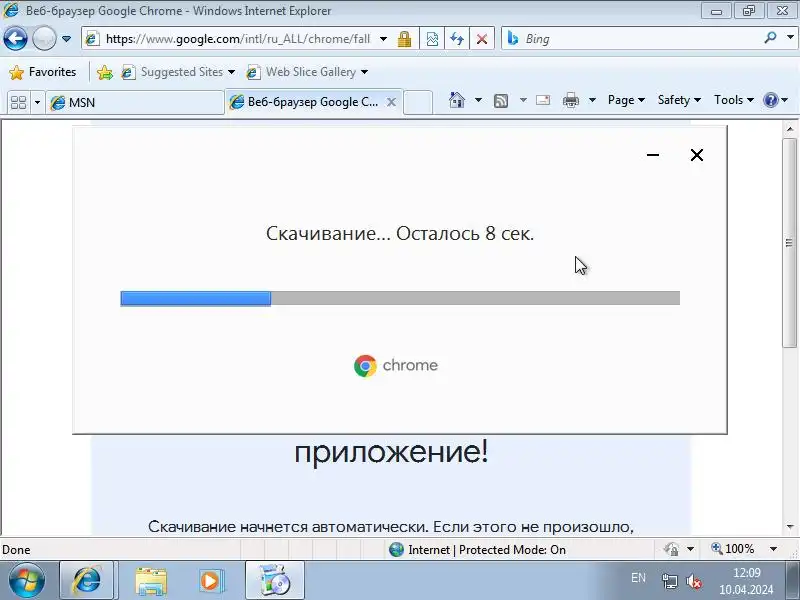Image resolution: width=800 pixels, height=600 pixels.
Task: Click the muted volume tray icon
Action: (x=694, y=581)
